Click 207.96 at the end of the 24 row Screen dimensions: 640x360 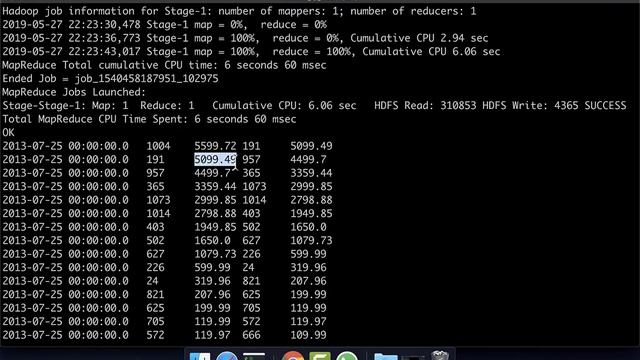click(308, 281)
